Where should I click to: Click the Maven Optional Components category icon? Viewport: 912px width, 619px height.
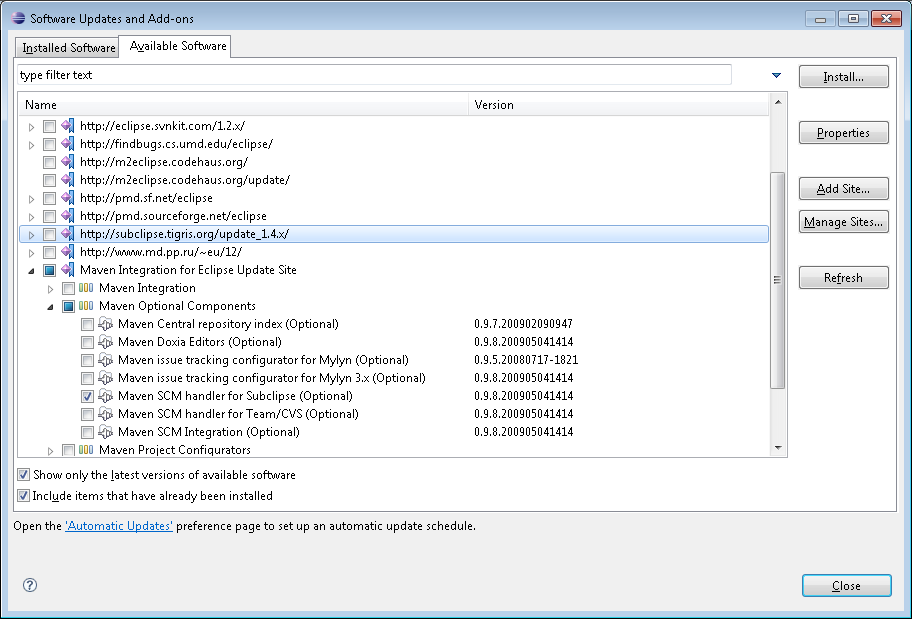tap(87, 306)
